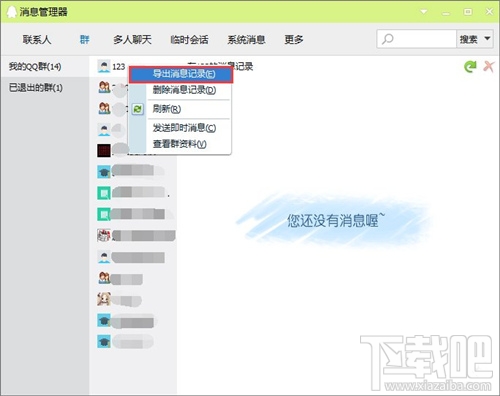
Task: Open the 更多 tab
Action: (x=294, y=40)
